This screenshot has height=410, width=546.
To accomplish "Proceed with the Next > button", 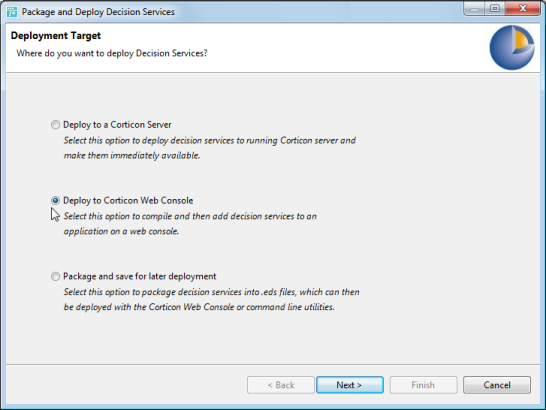I will tap(350, 385).
